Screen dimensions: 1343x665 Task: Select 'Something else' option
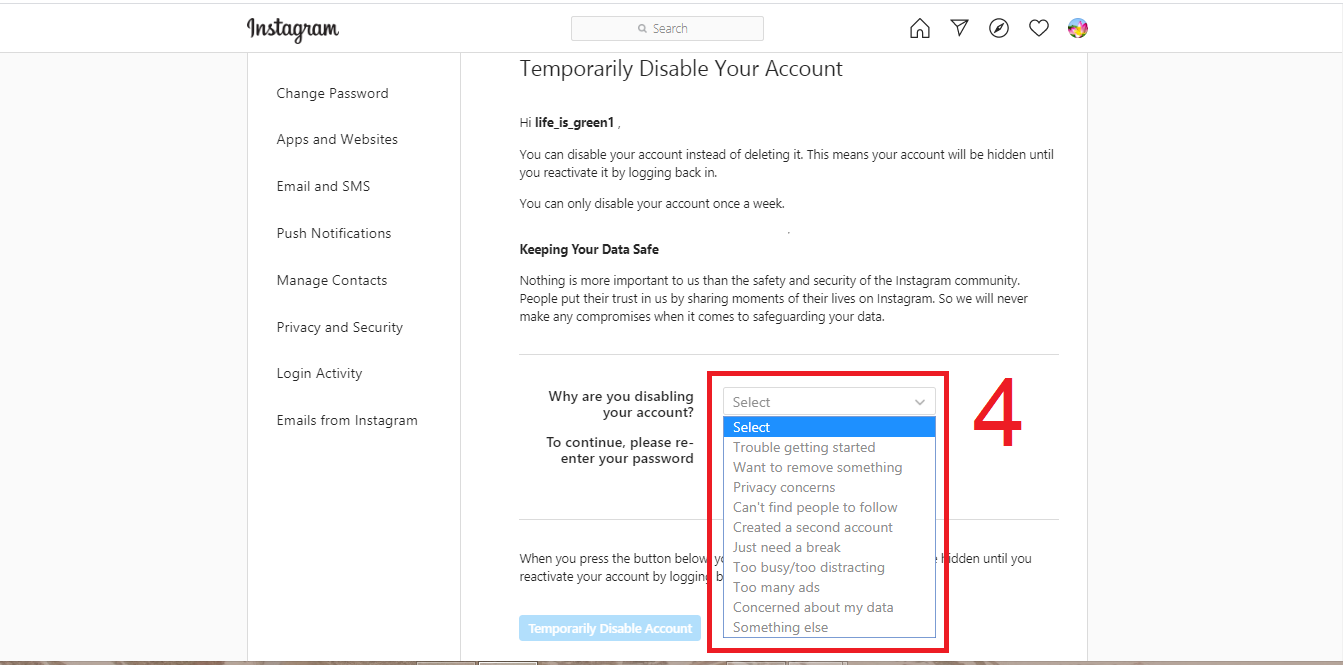tap(780, 627)
